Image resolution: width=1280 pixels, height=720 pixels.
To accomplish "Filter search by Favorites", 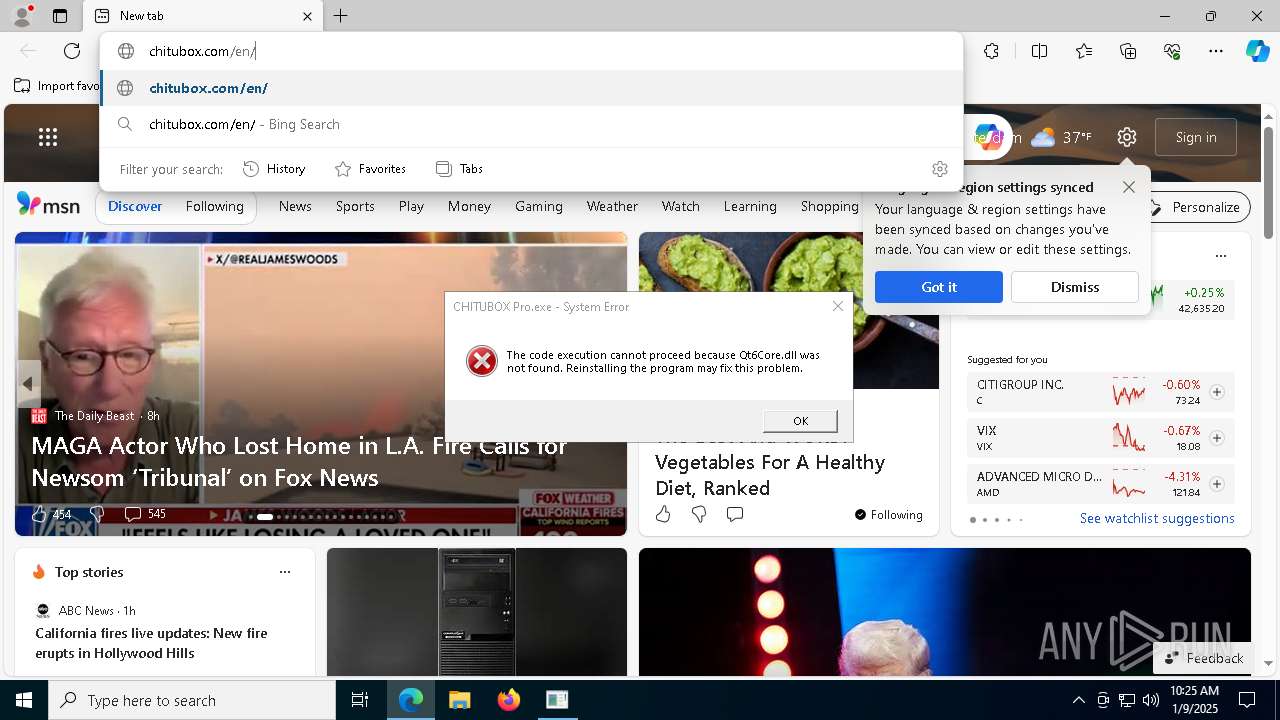I will tap(370, 169).
